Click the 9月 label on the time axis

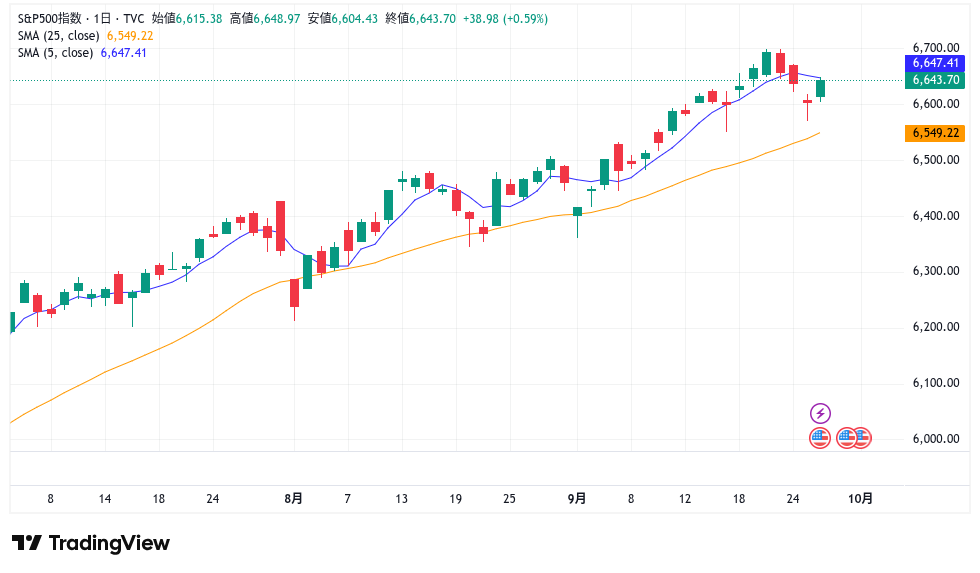coord(576,498)
